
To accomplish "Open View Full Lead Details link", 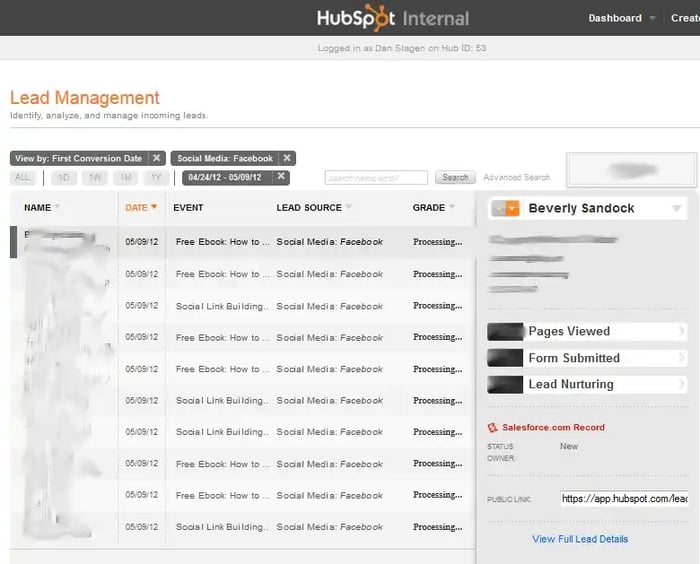I will click(x=580, y=539).
